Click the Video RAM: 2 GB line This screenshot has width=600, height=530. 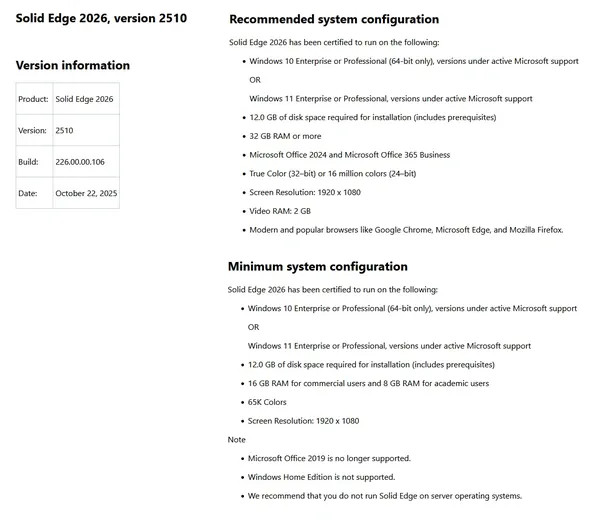point(280,211)
